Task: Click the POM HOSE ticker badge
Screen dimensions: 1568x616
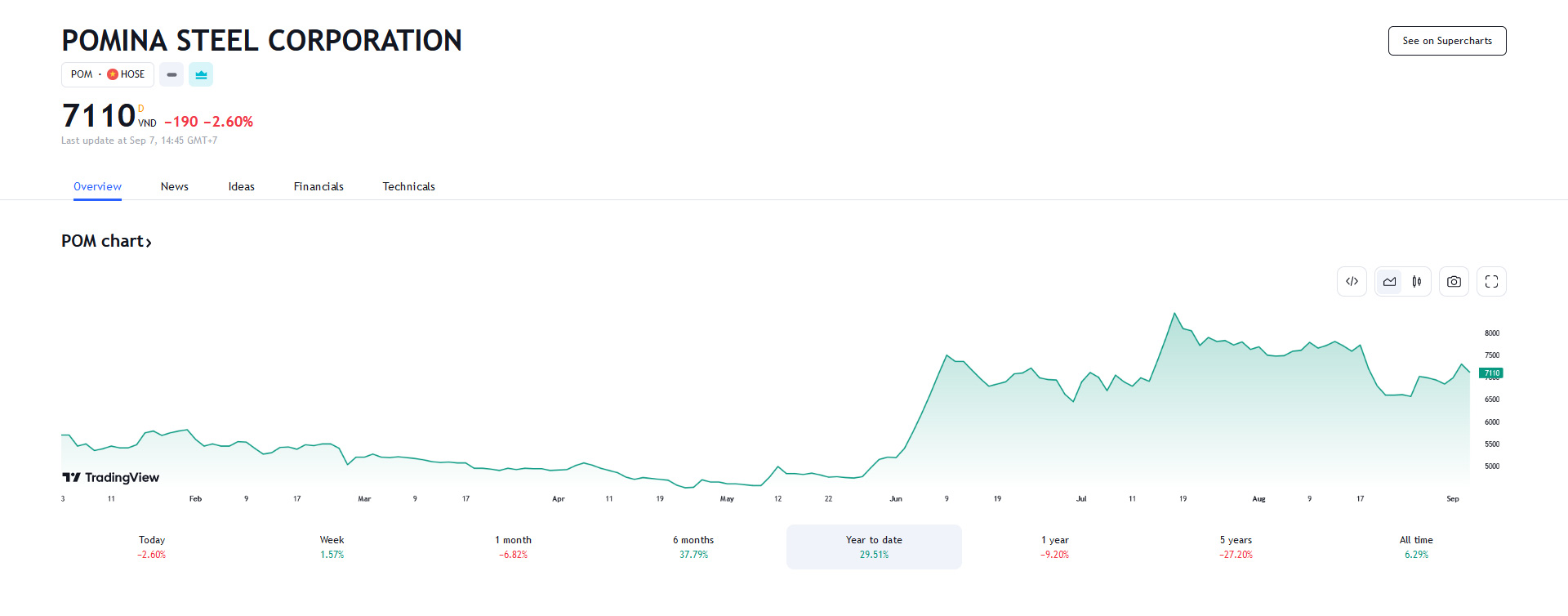Action: coord(108,74)
